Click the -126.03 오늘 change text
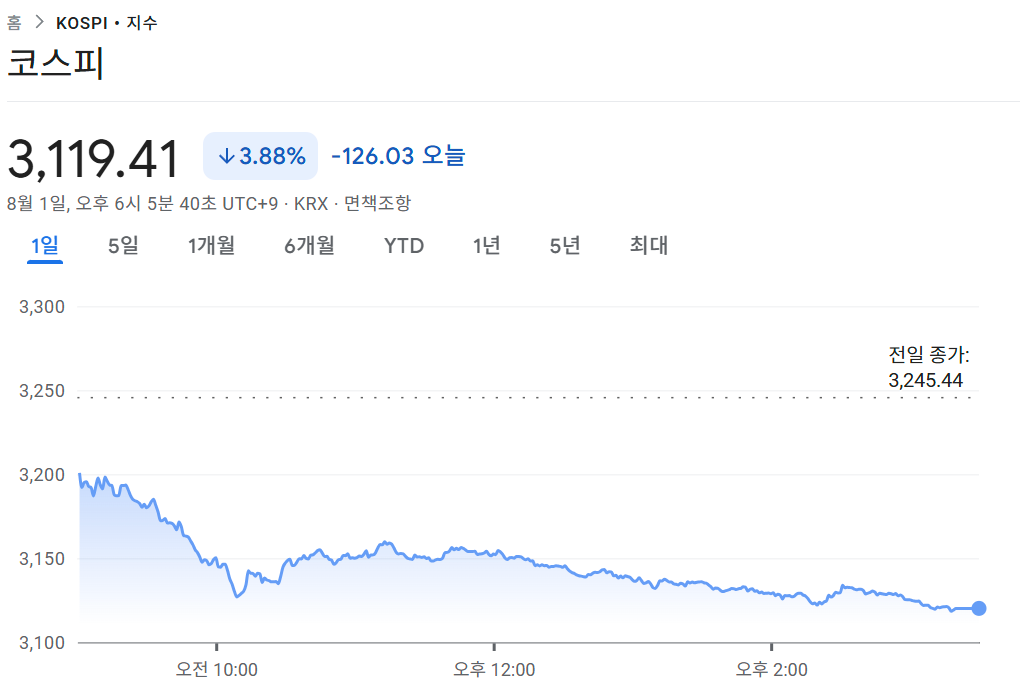 400,156
